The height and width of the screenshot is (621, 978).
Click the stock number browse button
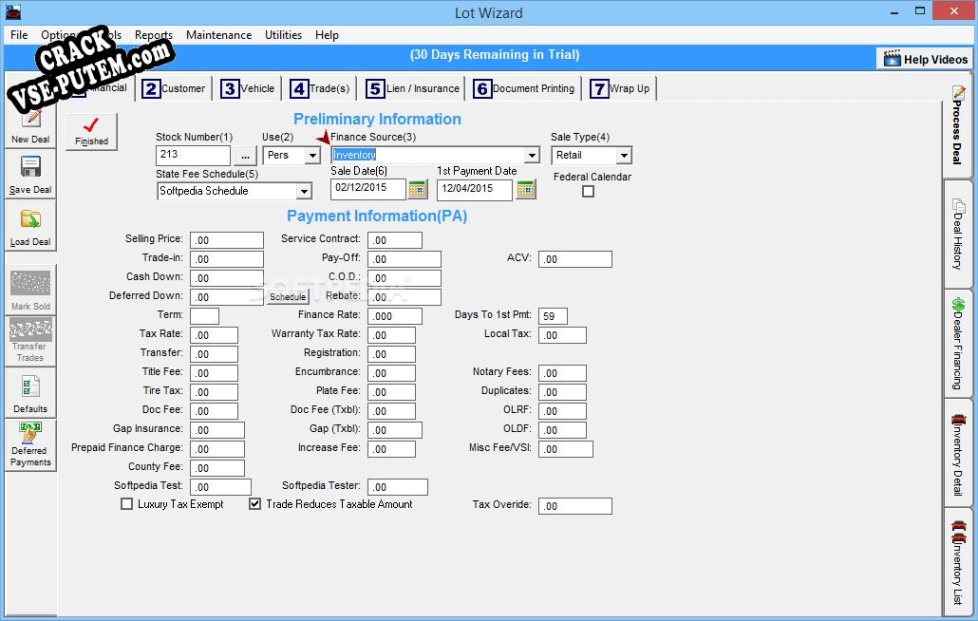pos(245,156)
